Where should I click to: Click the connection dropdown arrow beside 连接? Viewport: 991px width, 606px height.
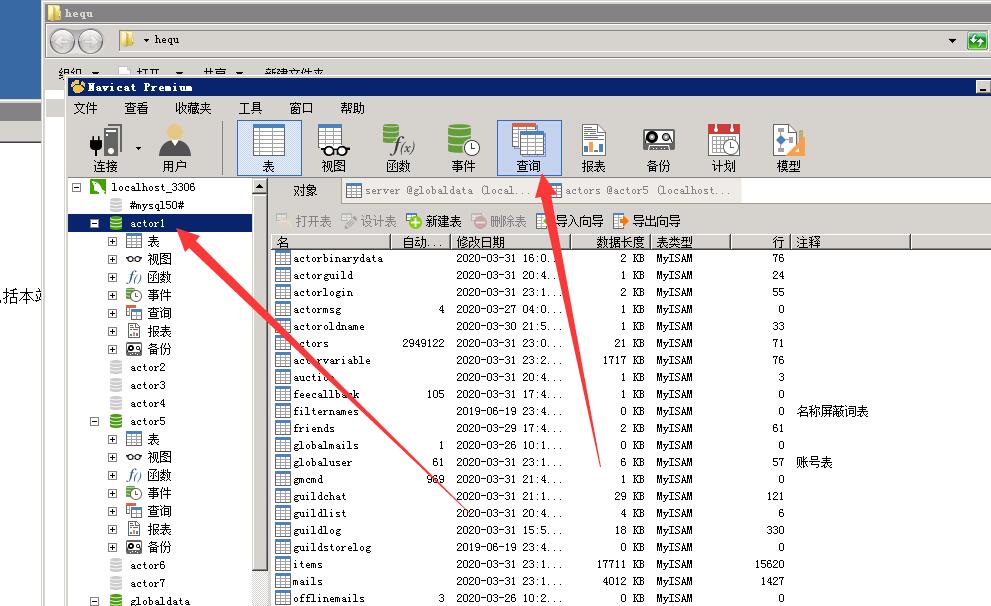pos(138,148)
